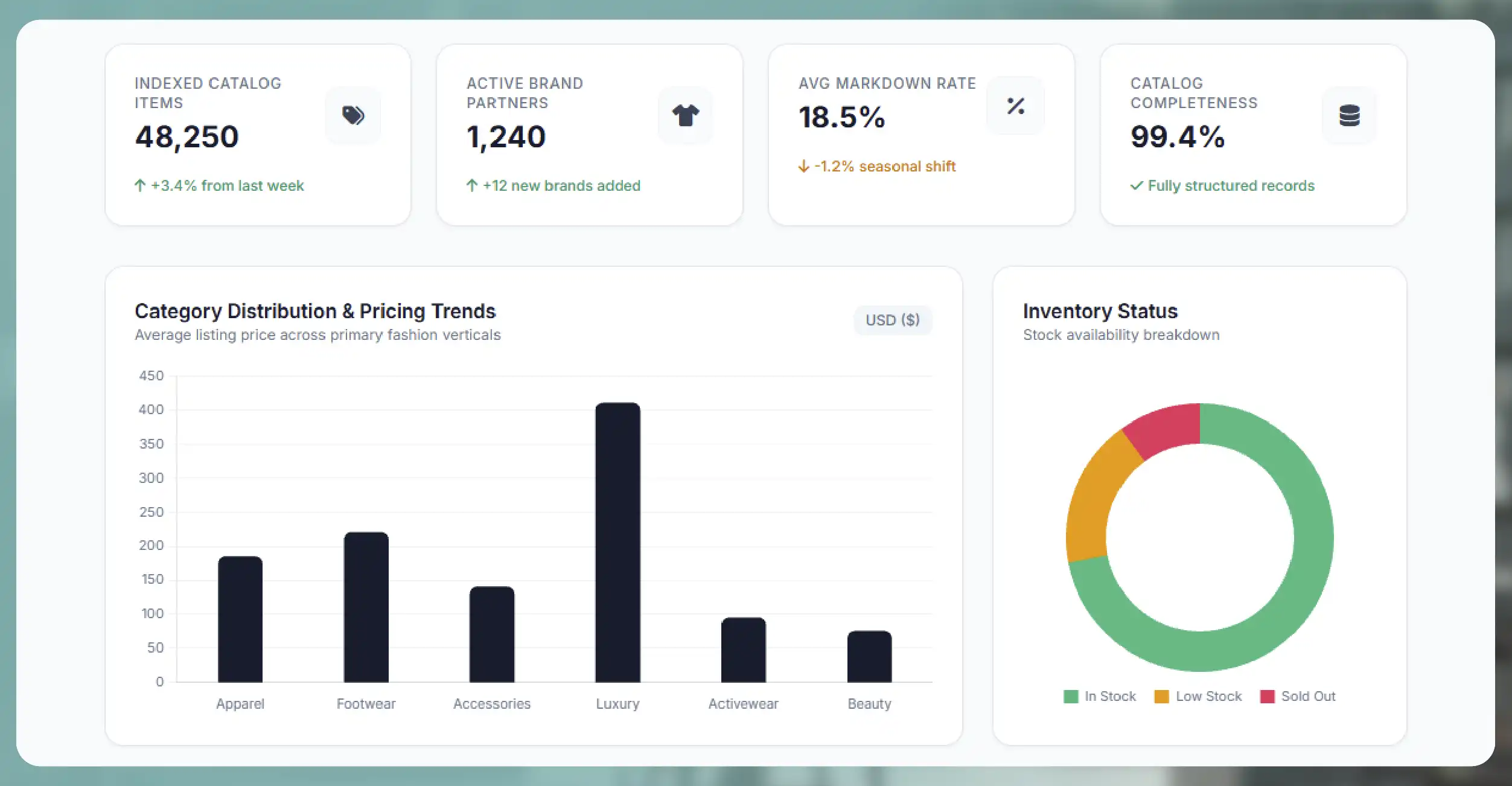The width and height of the screenshot is (1512, 786).
Task: Click the Luxury bar in the chart
Action: tap(617, 542)
